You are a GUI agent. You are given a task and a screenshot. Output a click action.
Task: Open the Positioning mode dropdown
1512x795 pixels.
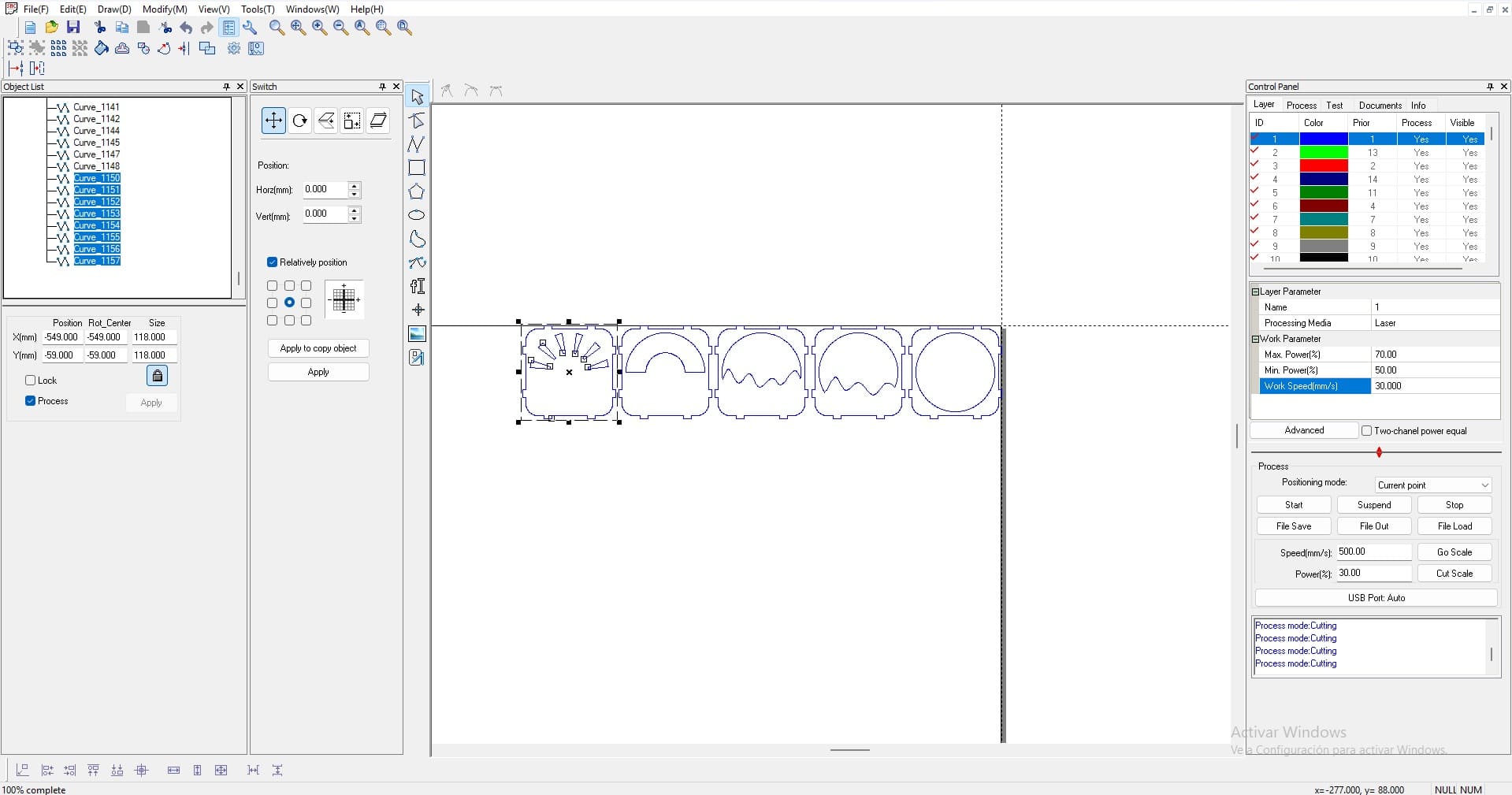(x=1433, y=485)
